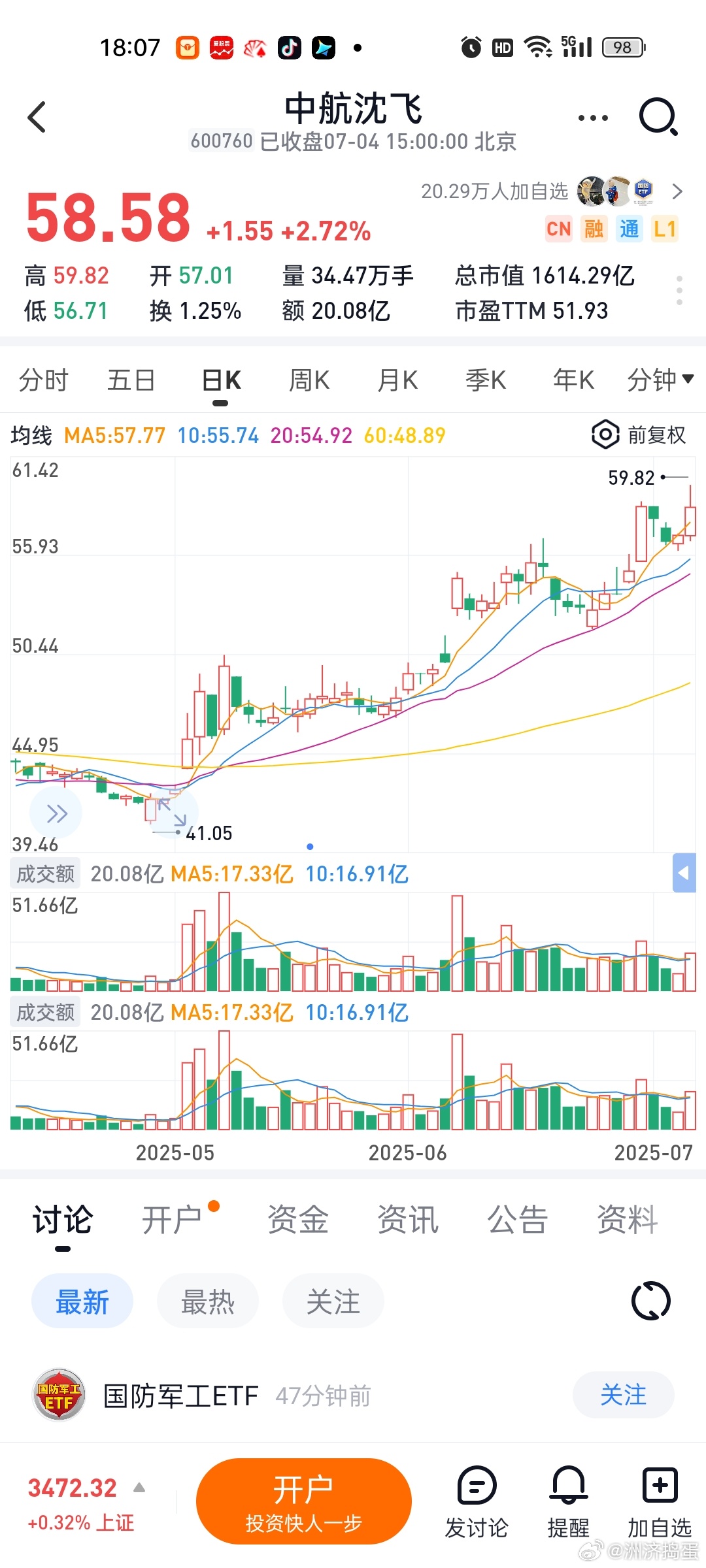
Task: Open followers list chevron beside avatars
Action: pyautogui.click(x=677, y=191)
